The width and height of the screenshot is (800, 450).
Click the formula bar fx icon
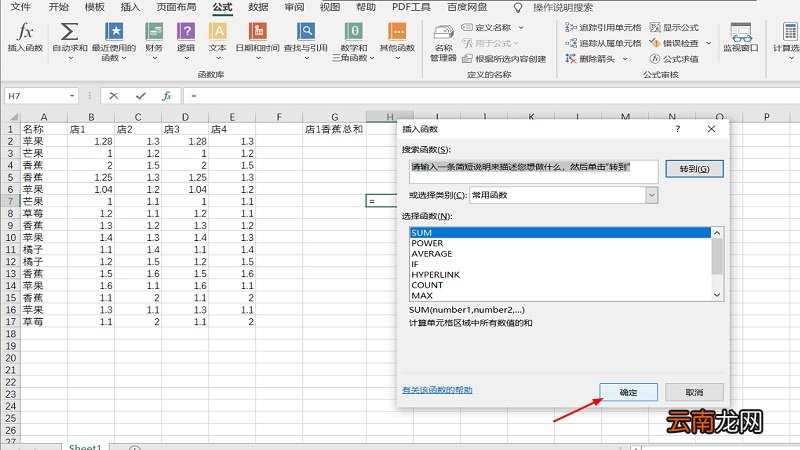(x=167, y=96)
